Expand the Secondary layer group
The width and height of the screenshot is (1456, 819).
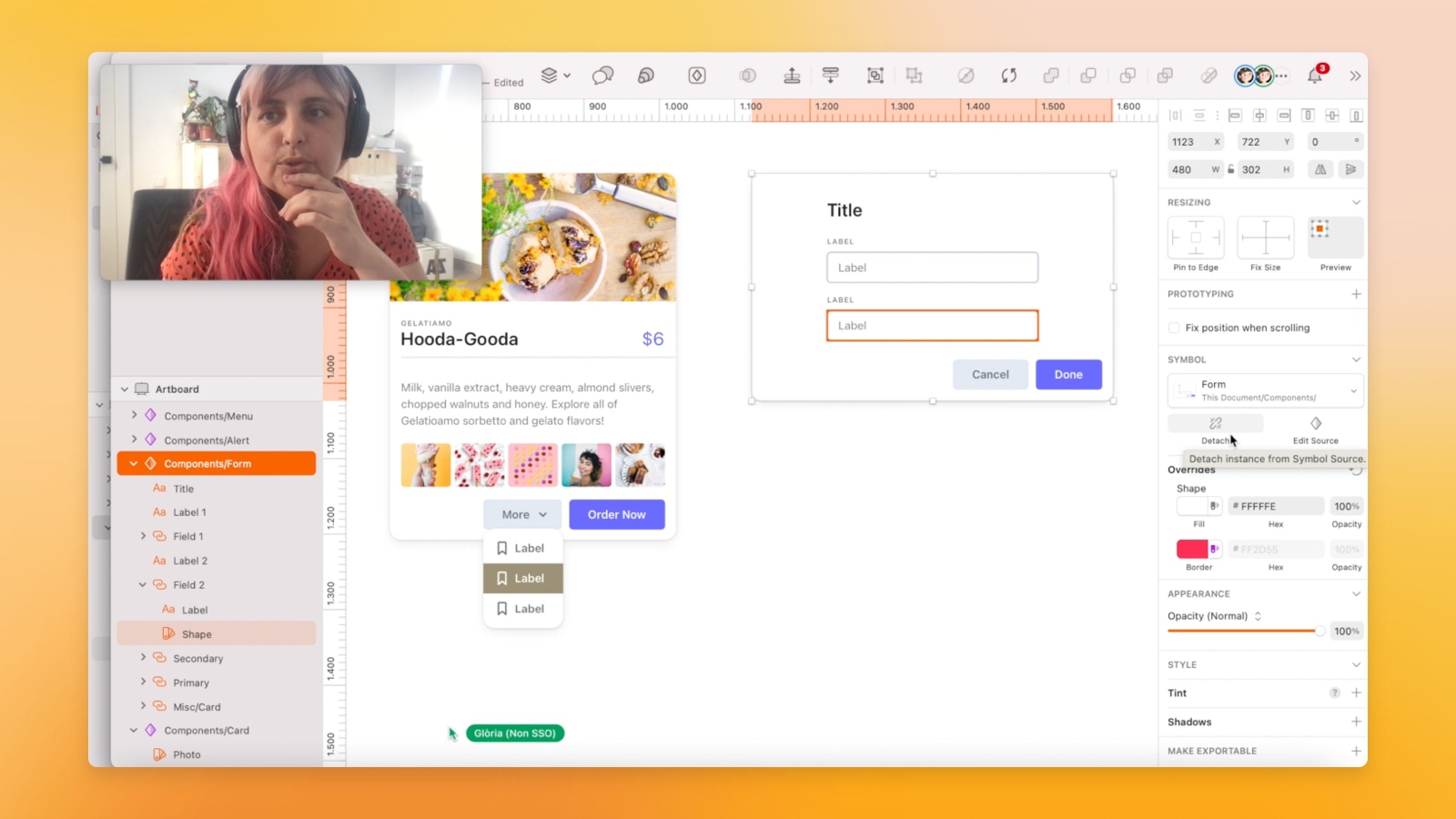point(143,658)
